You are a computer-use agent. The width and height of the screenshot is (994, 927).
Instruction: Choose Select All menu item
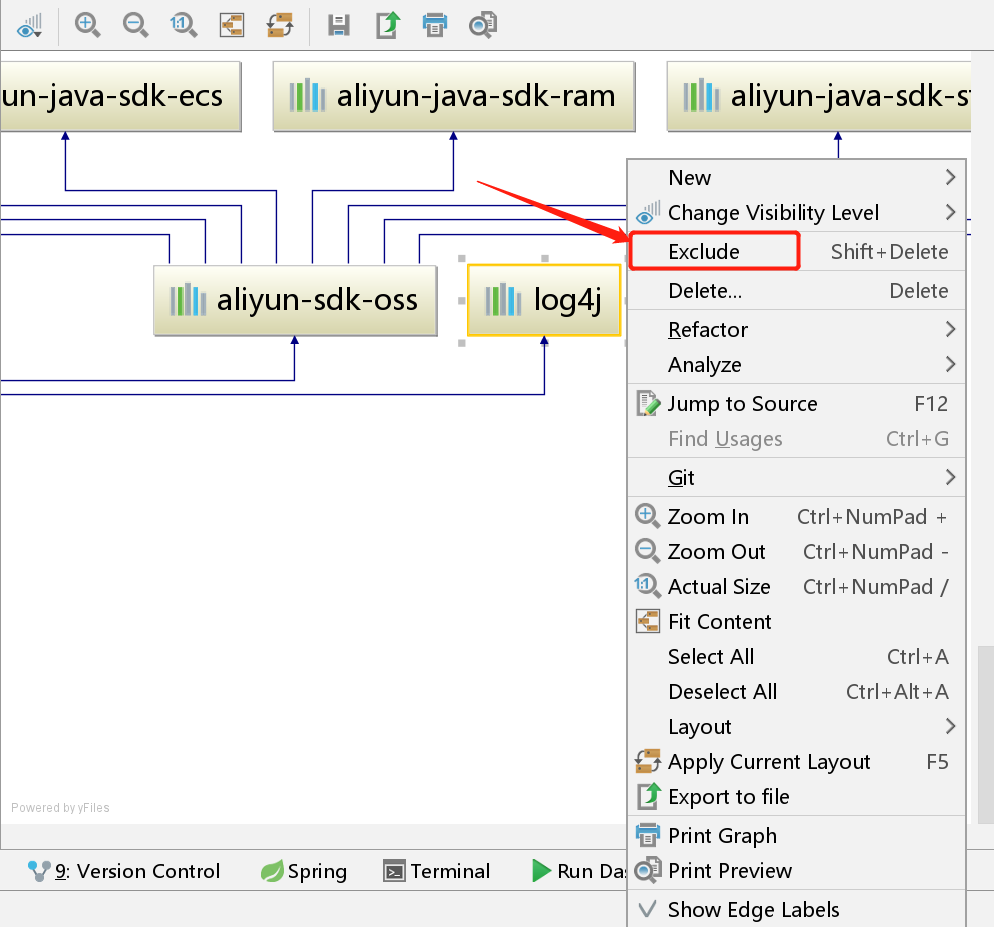point(797,657)
